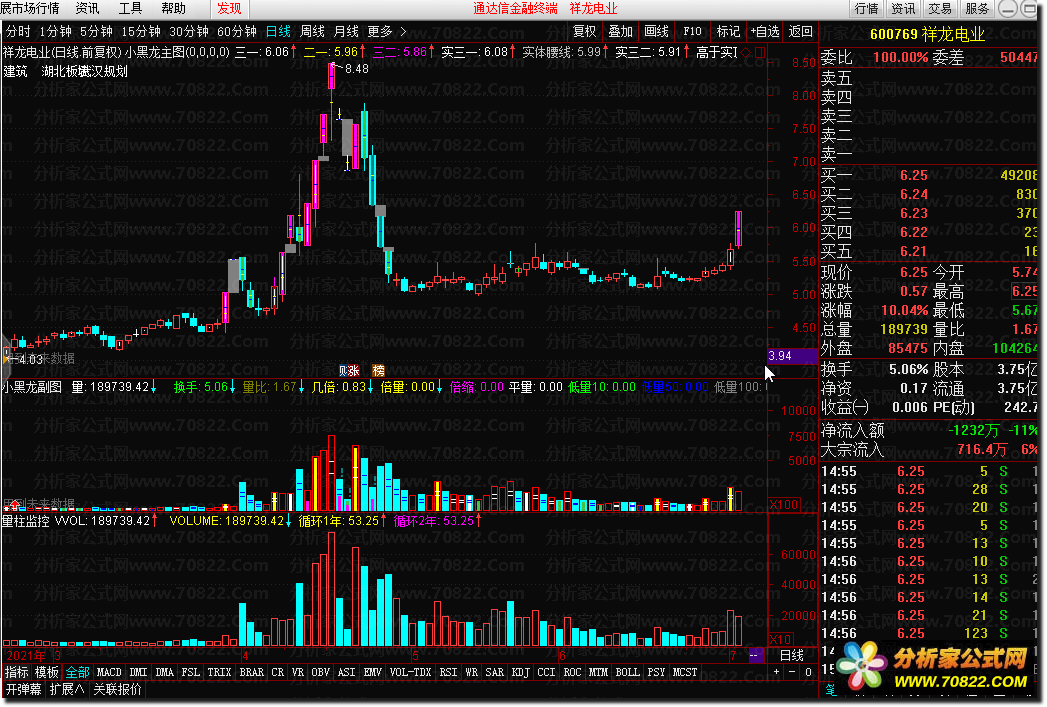Screen dimensions: 1047x707
Task: Click stock title 600769 祥龙电业
Action: click(x=927, y=35)
